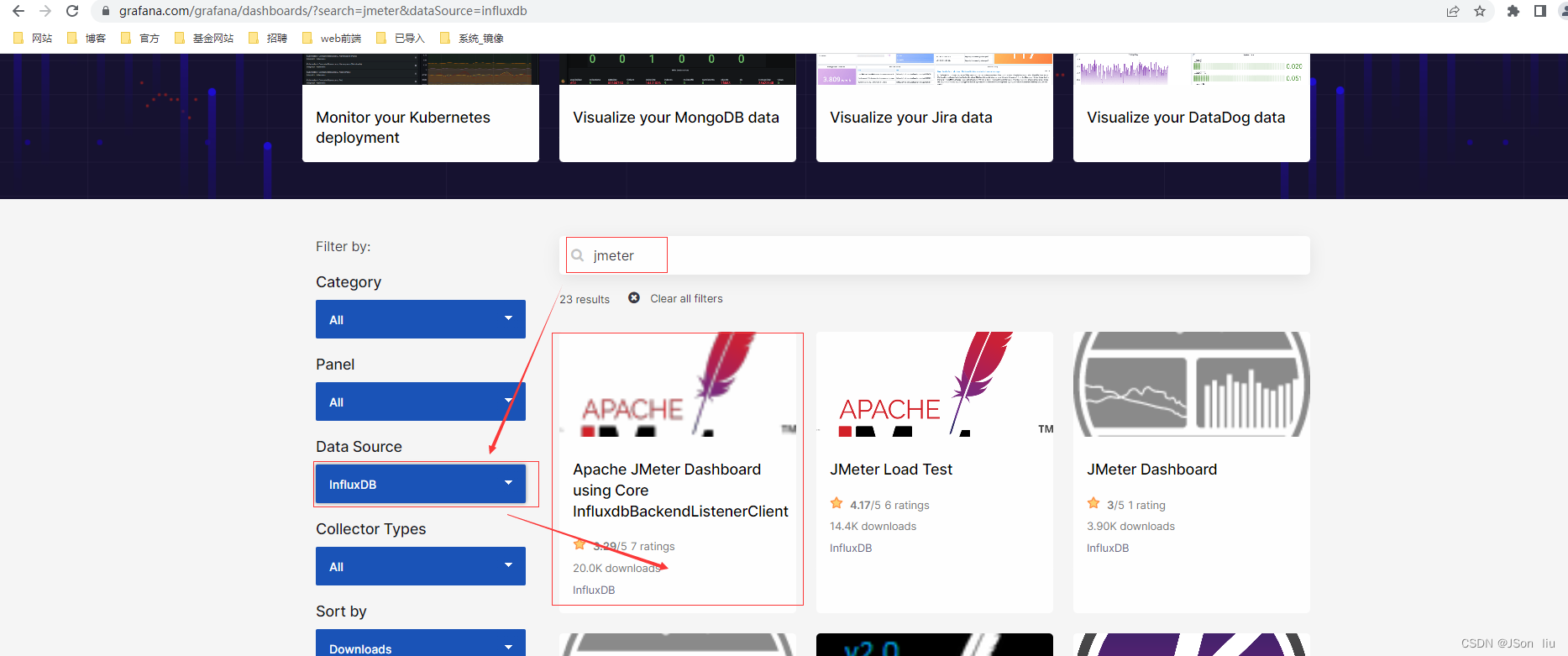Open Visualize your DataDog data card
Viewport: 1568px width, 656px height.
coord(1192,108)
